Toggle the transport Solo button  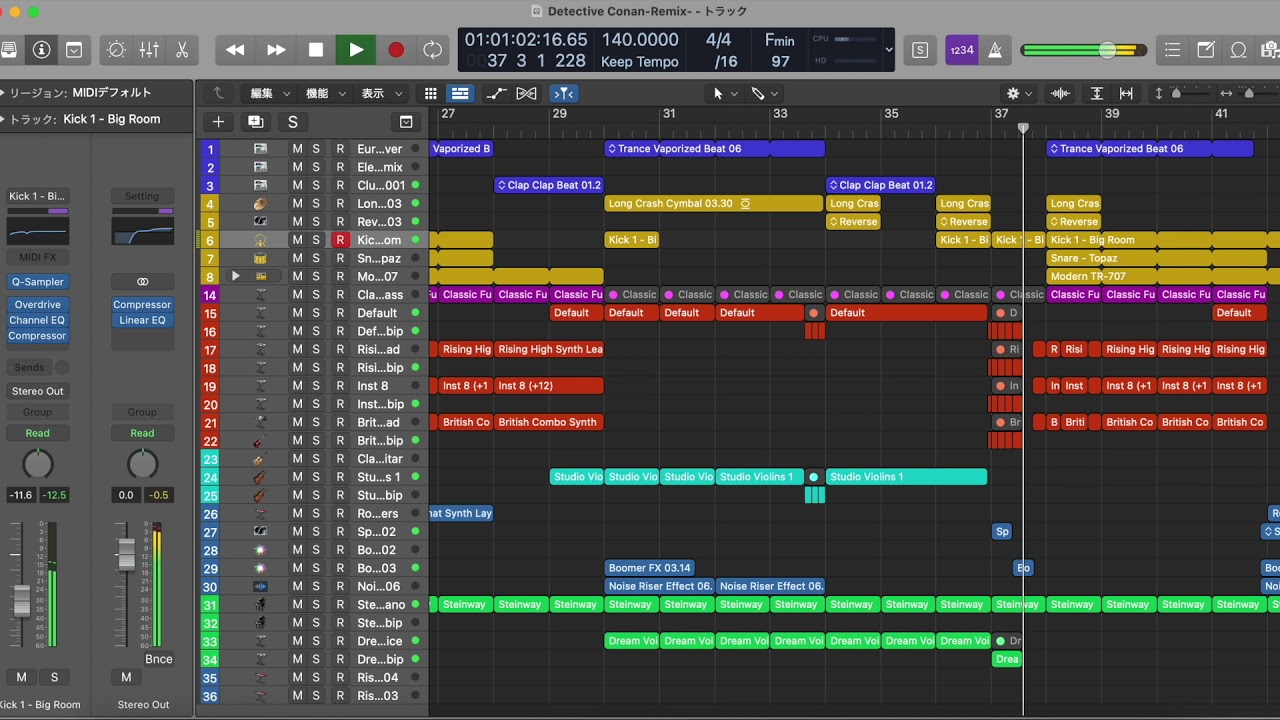click(x=920, y=50)
